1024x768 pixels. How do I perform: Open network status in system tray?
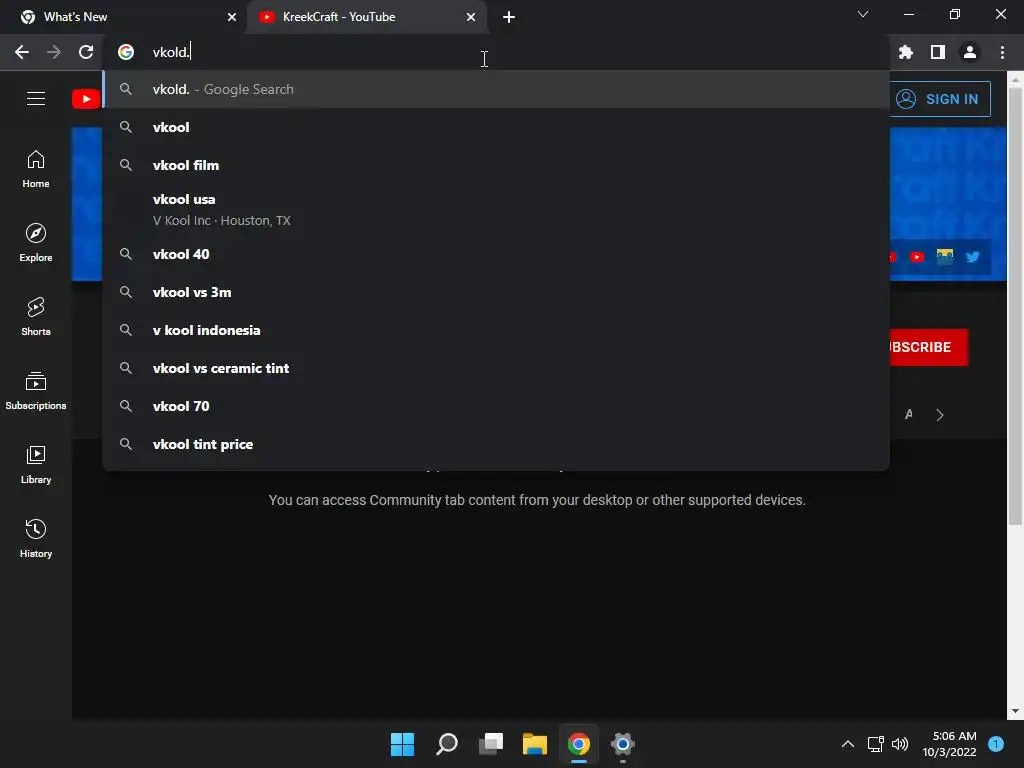875,744
